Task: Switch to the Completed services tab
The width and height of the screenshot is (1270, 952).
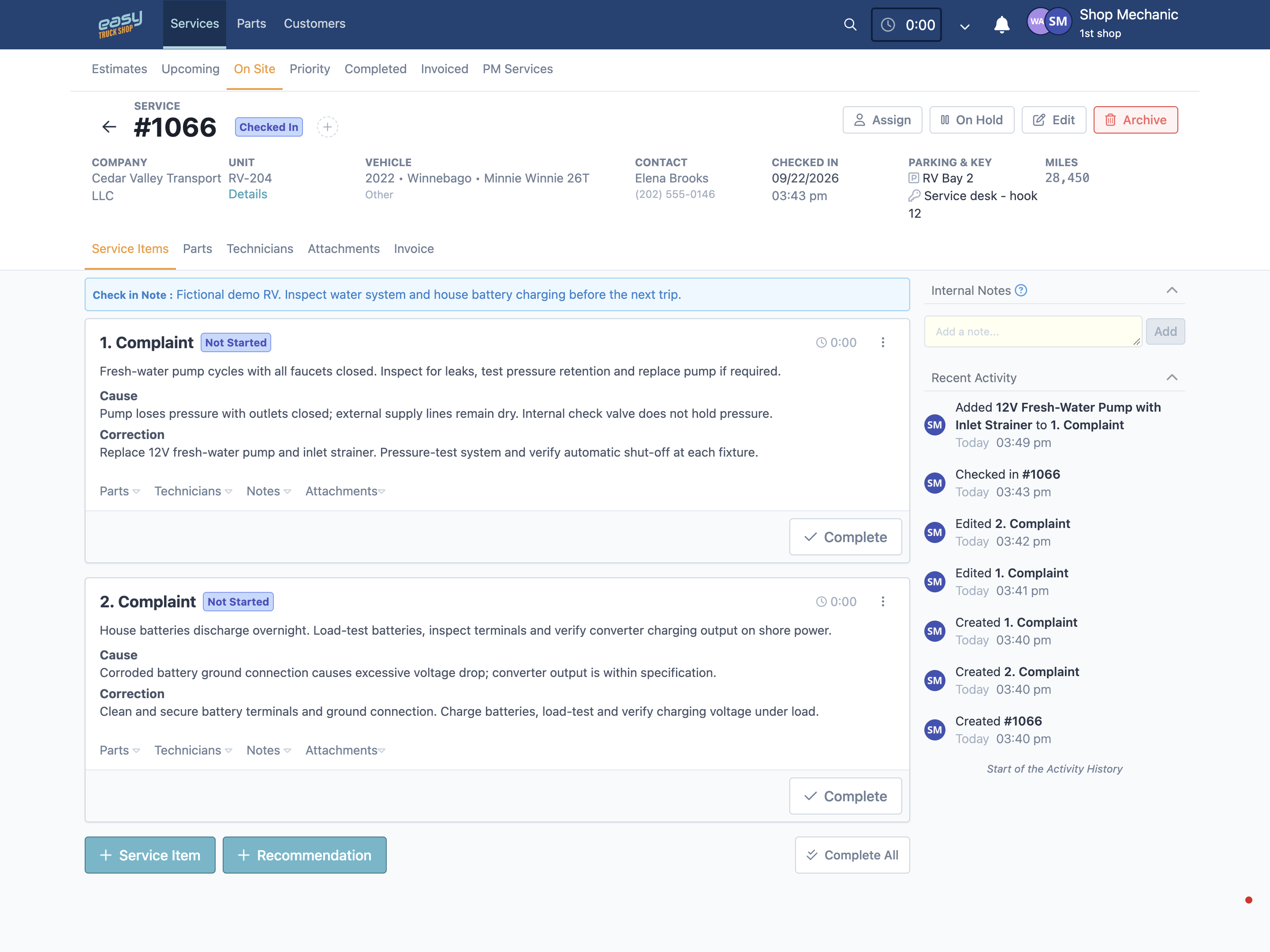Action: point(376,69)
